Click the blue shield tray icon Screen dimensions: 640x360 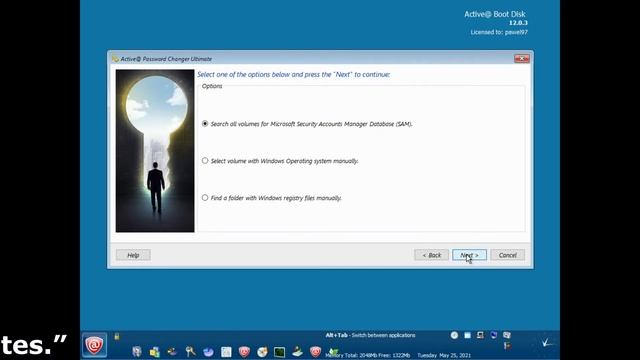(x=493, y=335)
